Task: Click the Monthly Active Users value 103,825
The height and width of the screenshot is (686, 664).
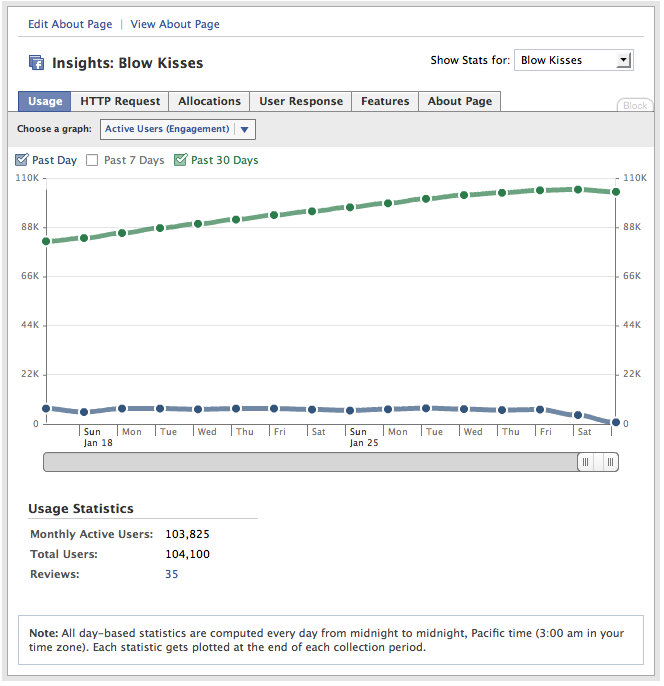Action: (x=187, y=534)
